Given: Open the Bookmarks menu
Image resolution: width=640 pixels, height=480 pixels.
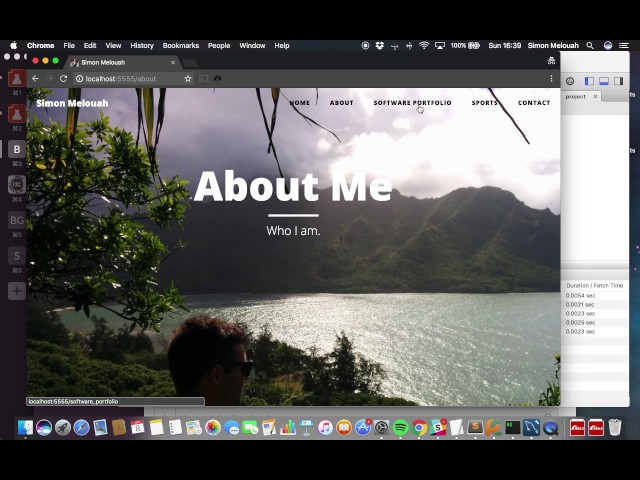Looking at the screenshot, I should click(181, 45).
